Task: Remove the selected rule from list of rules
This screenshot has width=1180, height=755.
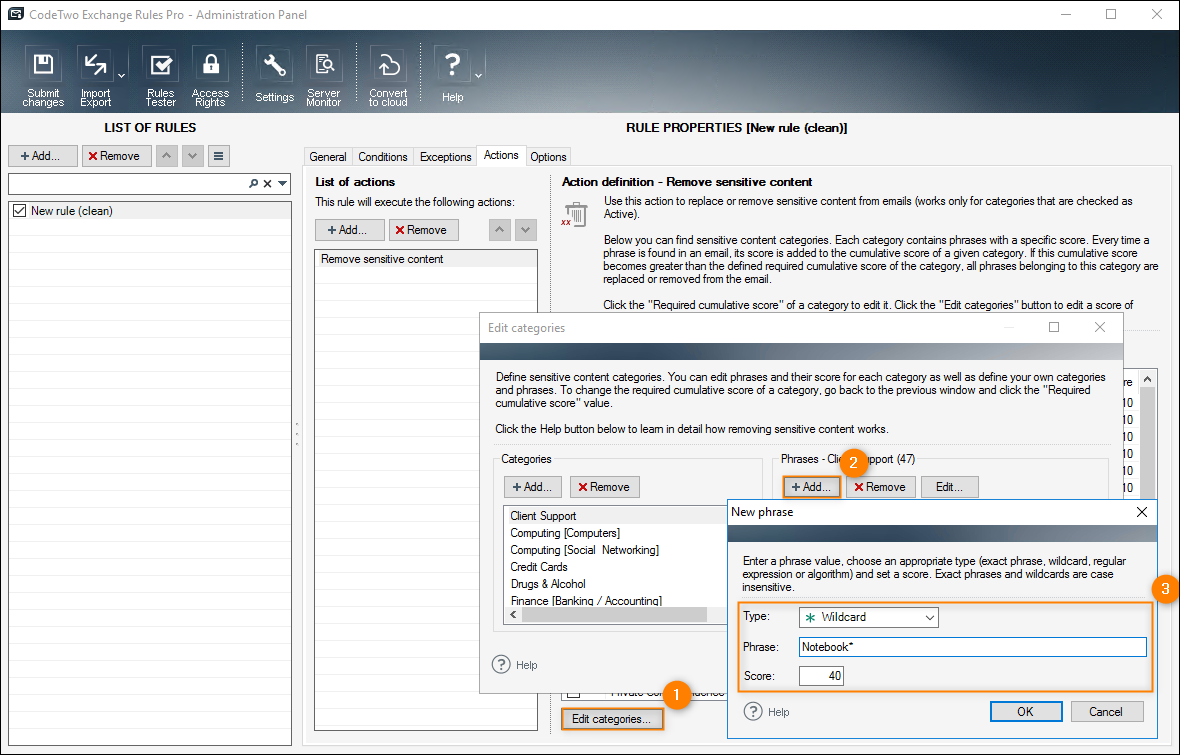Action: 117,156
